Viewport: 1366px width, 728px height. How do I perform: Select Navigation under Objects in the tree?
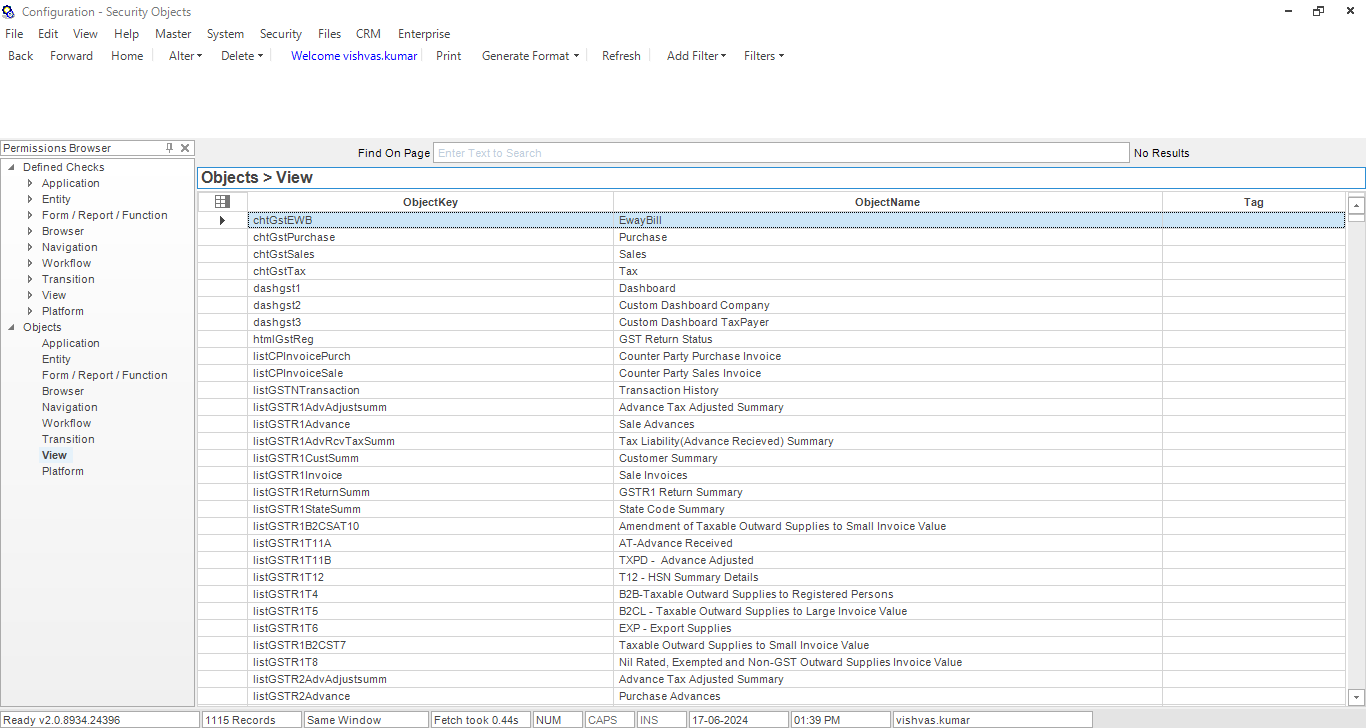[x=69, y=407]
